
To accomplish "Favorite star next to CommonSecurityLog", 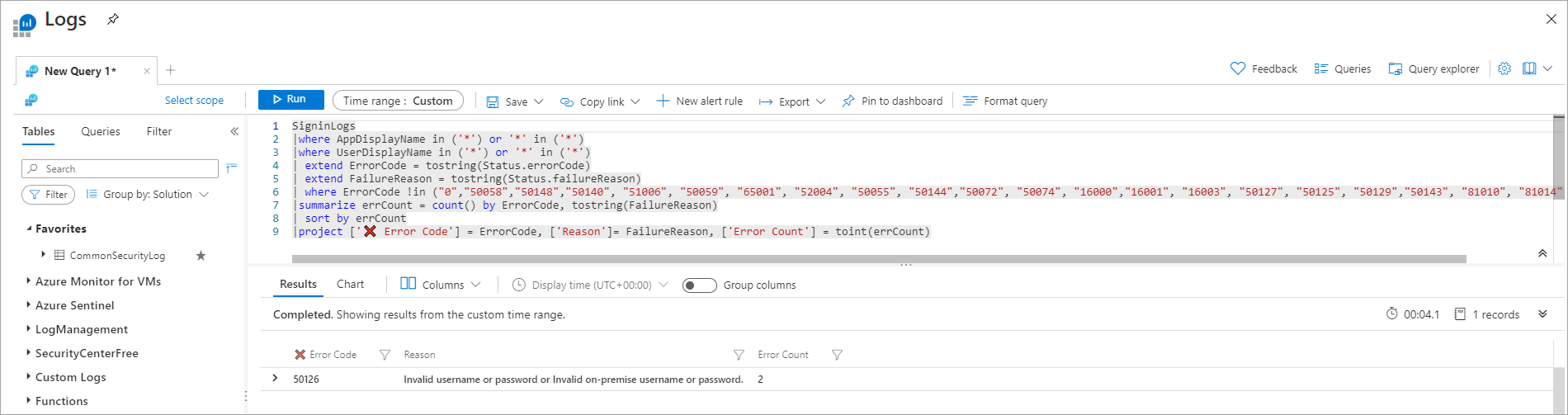I will pyautogui.click(x=201, y=256).
